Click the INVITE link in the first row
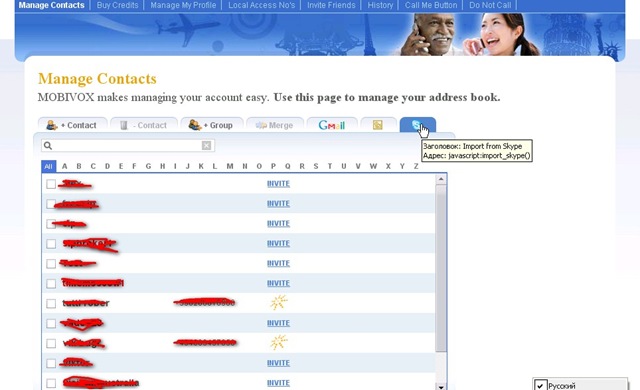Image resolution: width=640 pixels, height=390 pixels. 278,184
